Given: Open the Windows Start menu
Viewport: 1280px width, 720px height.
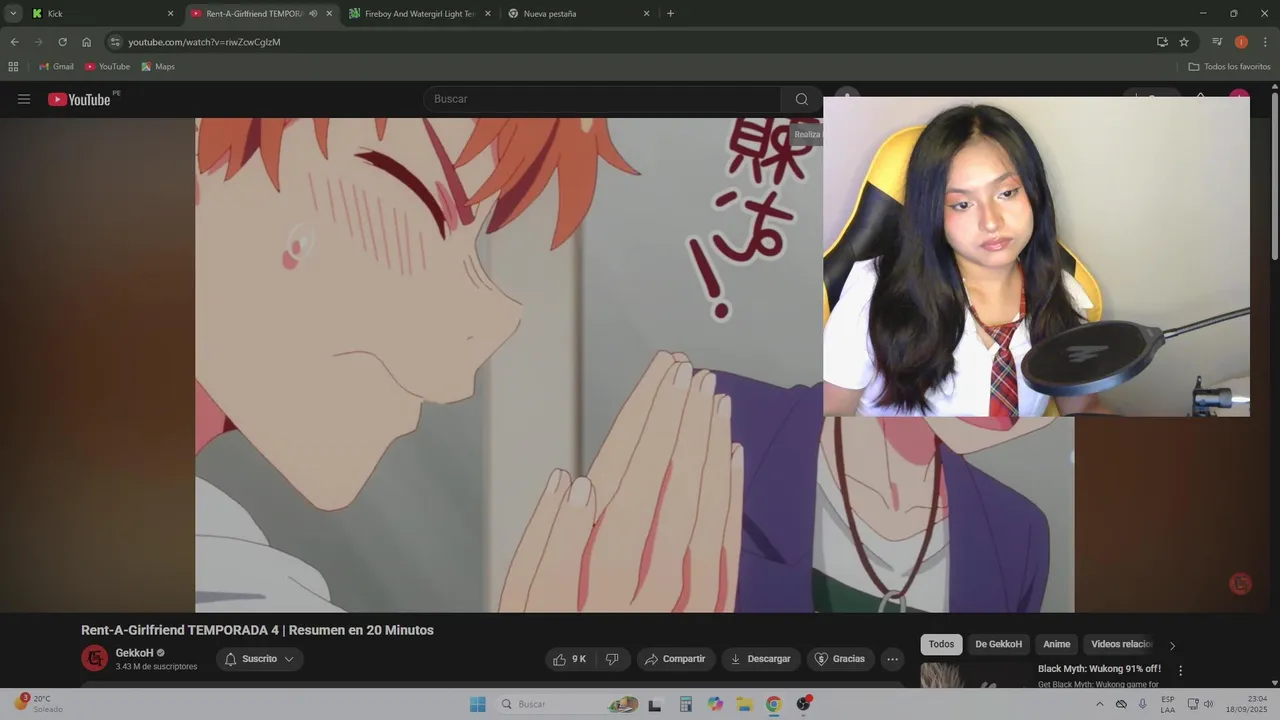Looking at the screenshot, I should (477, 704).
